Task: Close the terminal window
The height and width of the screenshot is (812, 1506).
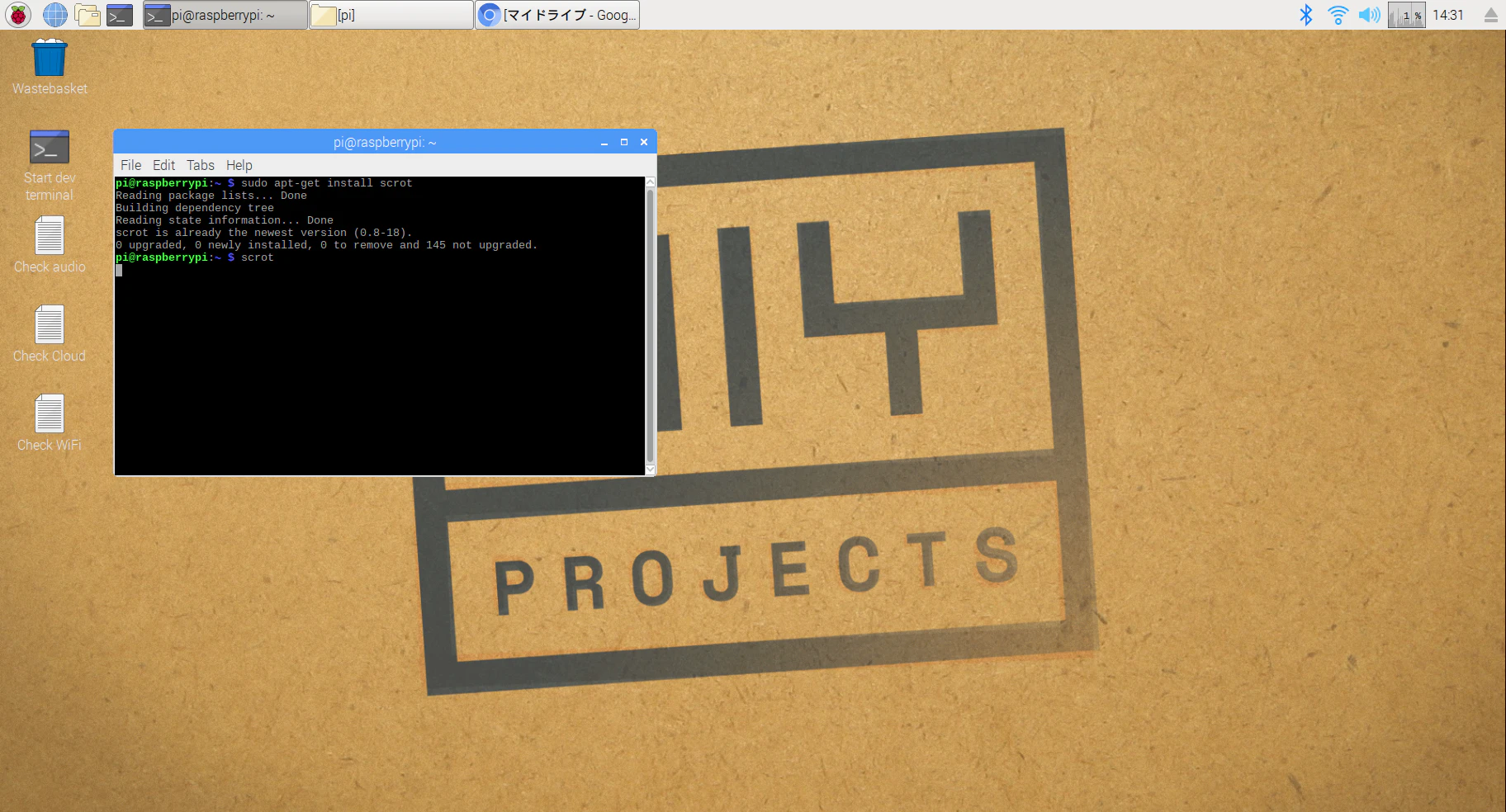Action: point(644,142)
